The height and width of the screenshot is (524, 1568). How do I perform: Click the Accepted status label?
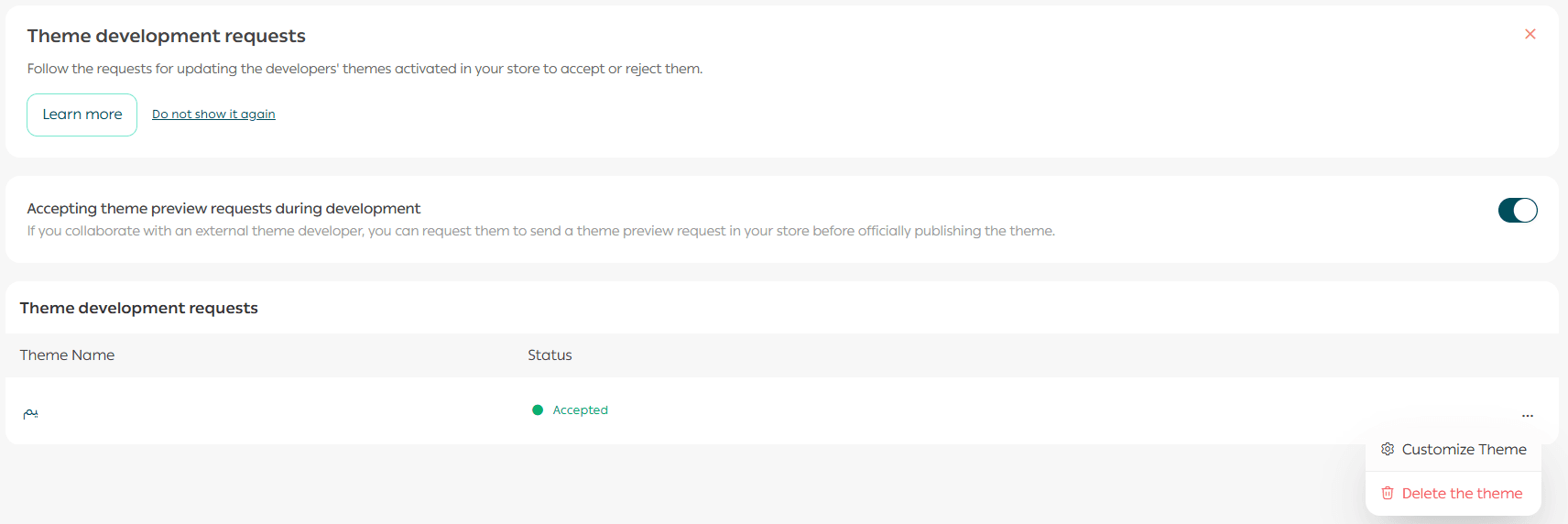point(580,410)
